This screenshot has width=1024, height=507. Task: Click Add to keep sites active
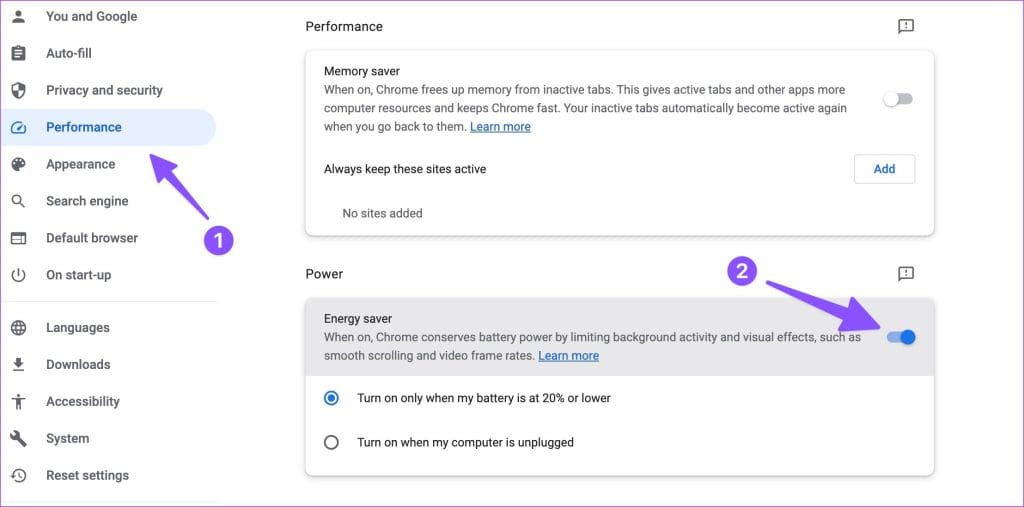(x=884, y=169)
